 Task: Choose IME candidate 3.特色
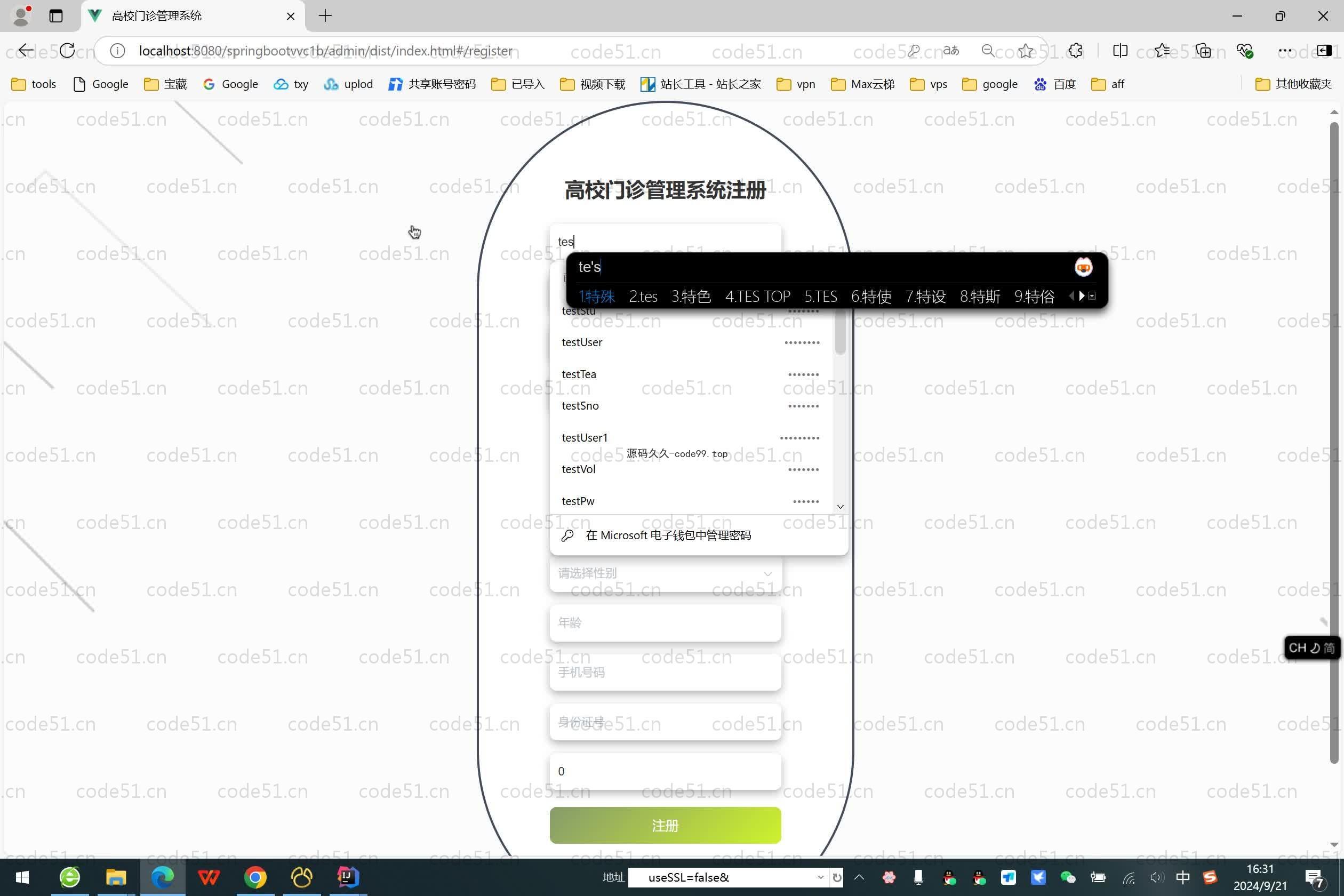coord(691,297)
